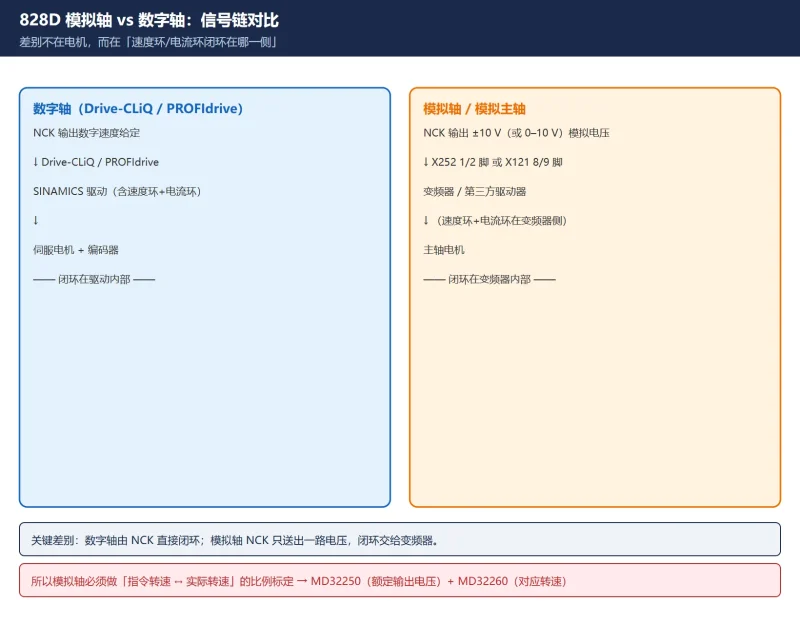Click the line '闭环在驱动内部'
The height and width of the screenshot is (624, 800).
[x=94, y=279]
